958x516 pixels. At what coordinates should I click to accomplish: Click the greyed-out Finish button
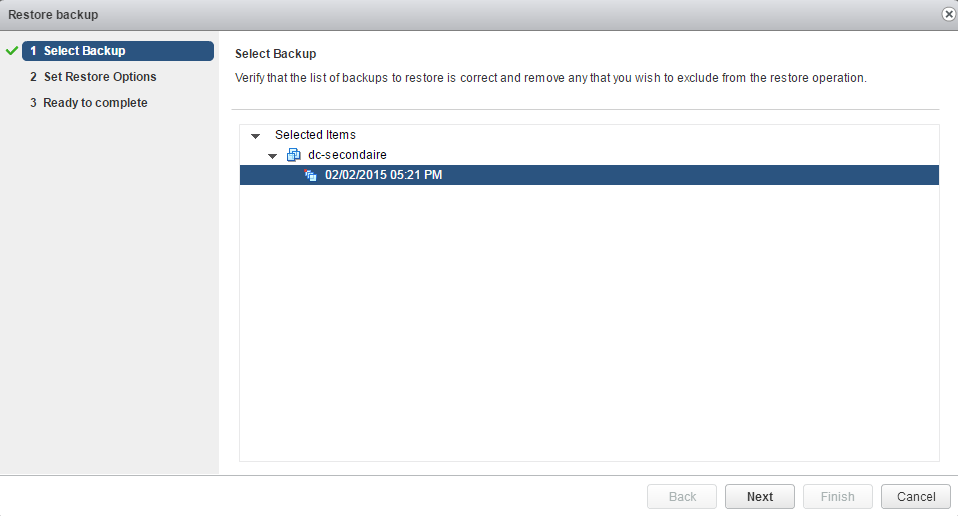pyautogui.click(x=837, y=497)
